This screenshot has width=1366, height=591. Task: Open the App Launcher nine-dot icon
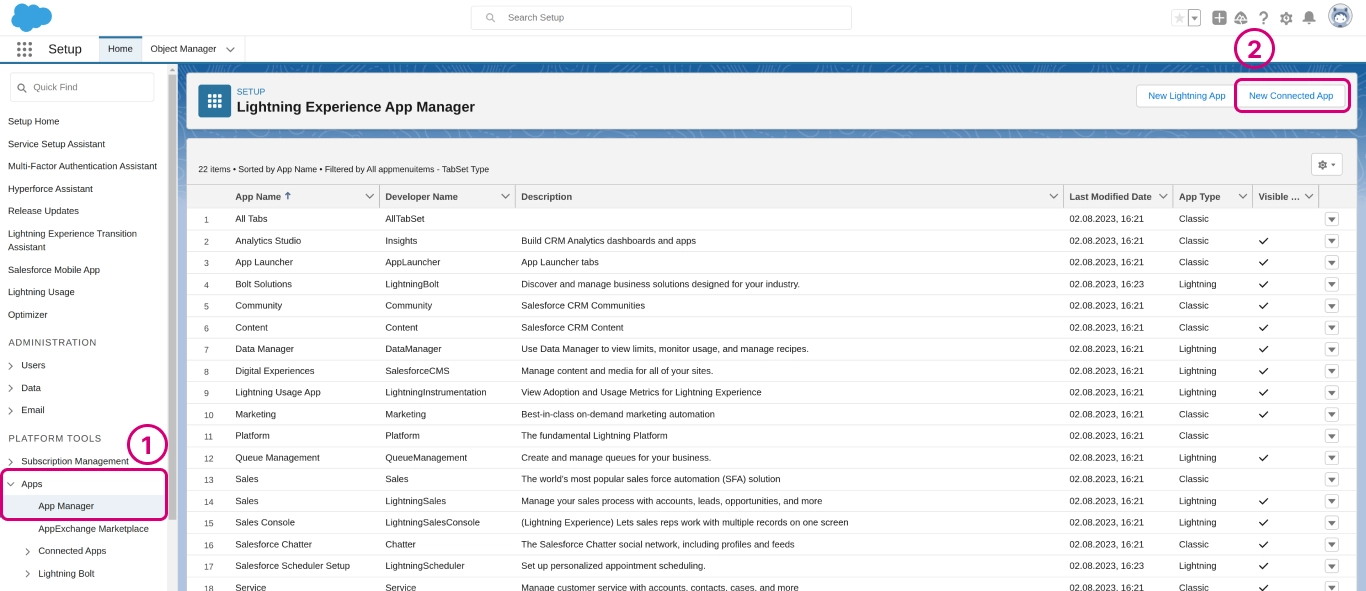point(24,49)
